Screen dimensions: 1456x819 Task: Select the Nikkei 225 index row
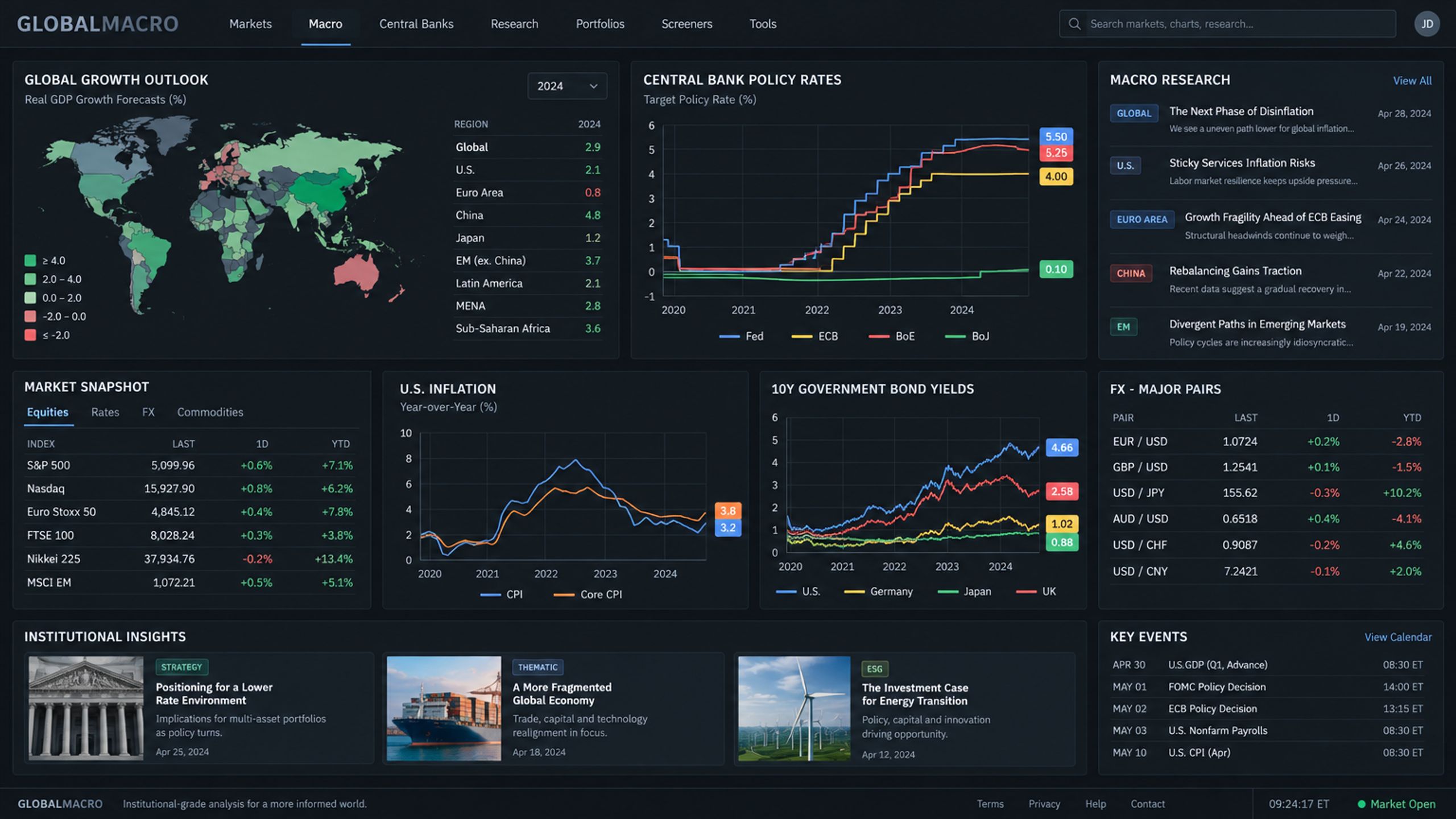[190, 559]
